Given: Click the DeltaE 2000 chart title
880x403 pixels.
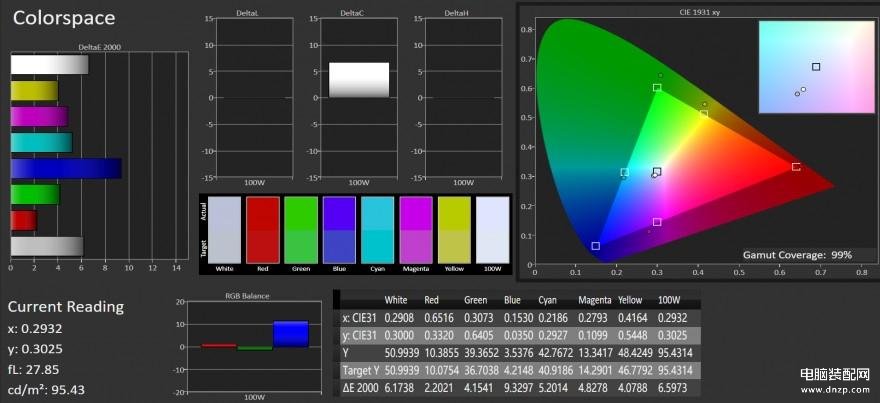Looking at the screenshot, I should click(101, 48).
